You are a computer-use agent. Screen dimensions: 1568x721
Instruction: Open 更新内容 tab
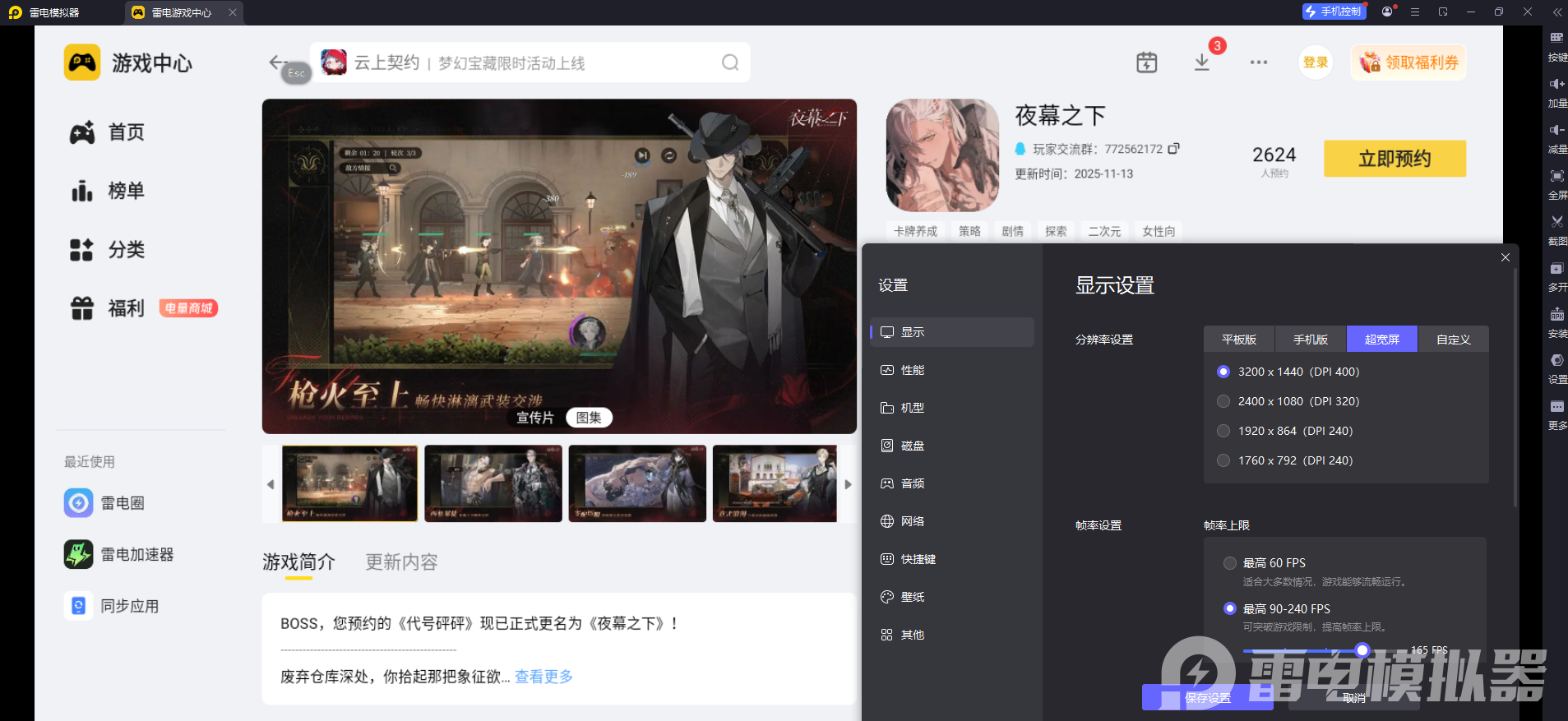point(401,562)
